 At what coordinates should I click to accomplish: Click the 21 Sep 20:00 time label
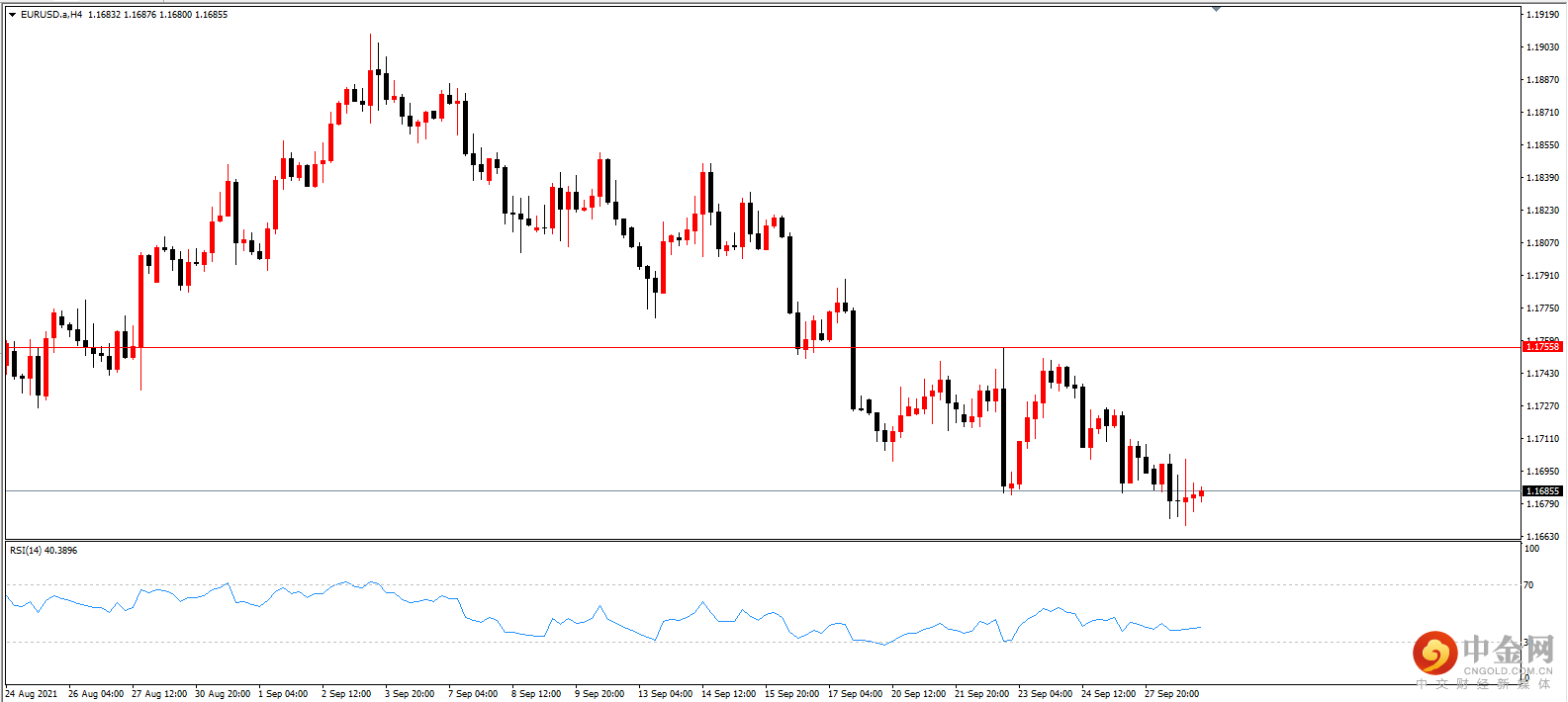click(982, 694)
